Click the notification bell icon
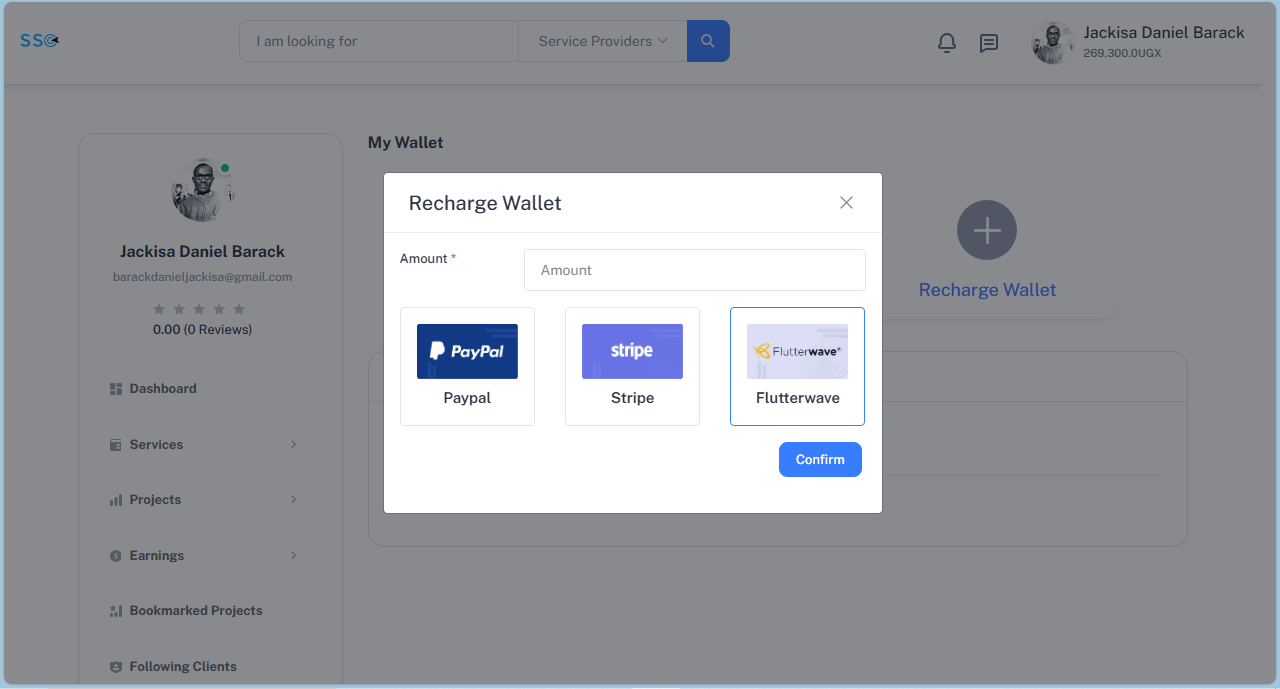1280x689 pixels. tap(946, 43)
